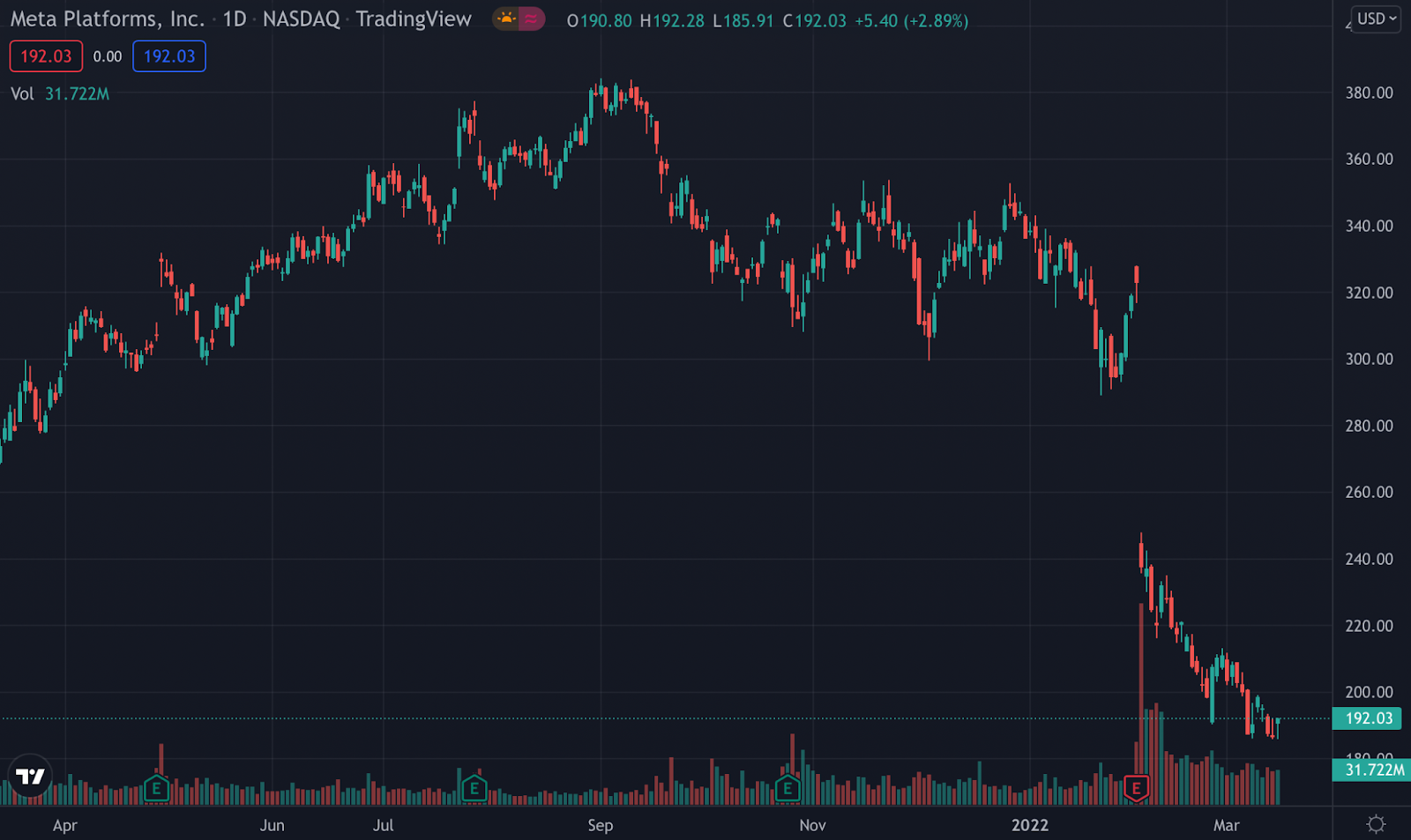
Task: Click the change value +5.40 (+2.89%)
Action: pos(912,20)
